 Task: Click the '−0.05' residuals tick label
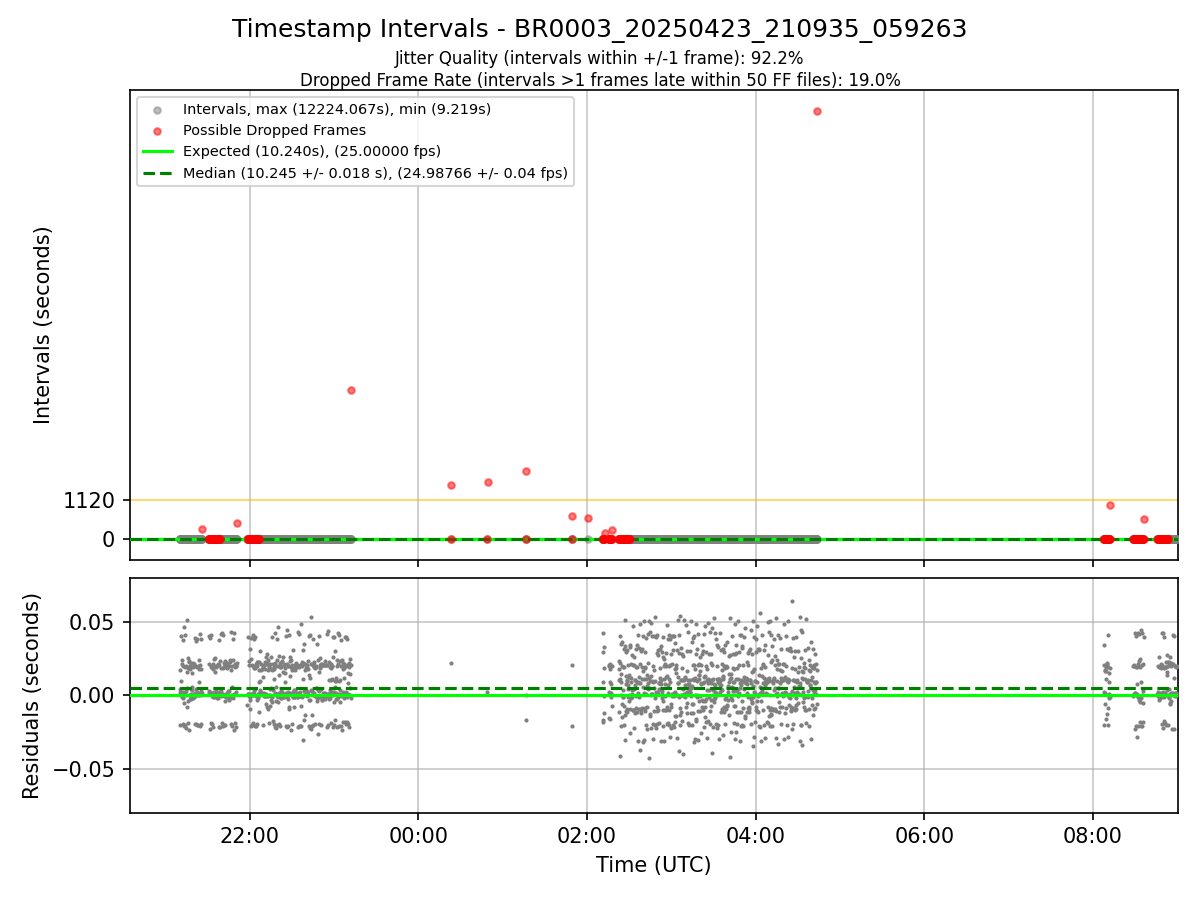click(x=83, y=769)
